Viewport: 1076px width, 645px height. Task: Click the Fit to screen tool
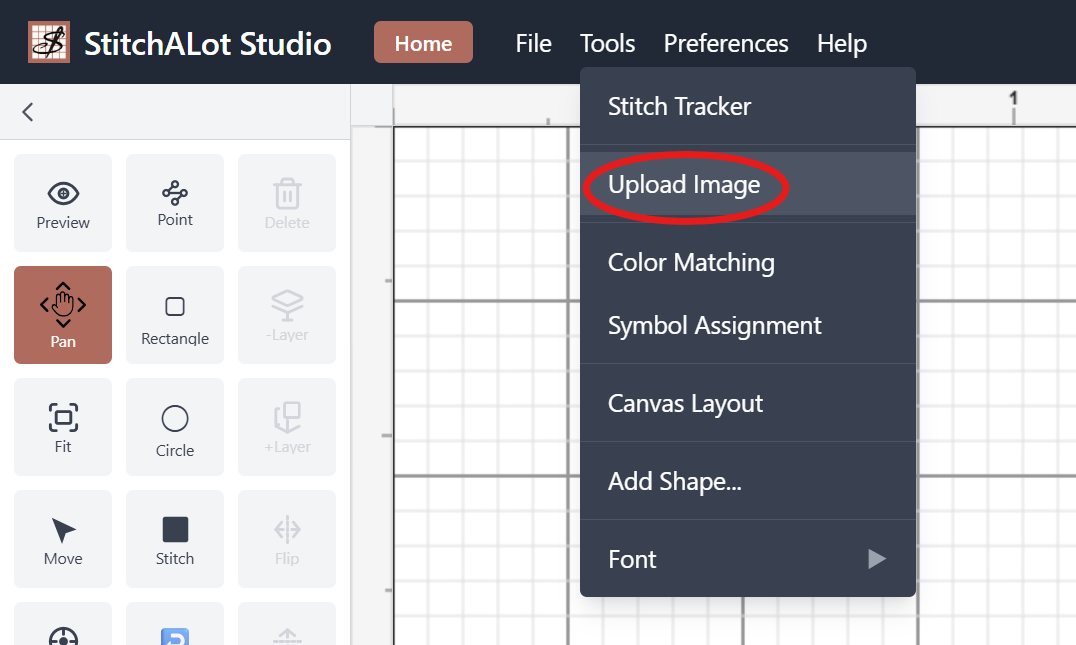(x=63, y=426)
